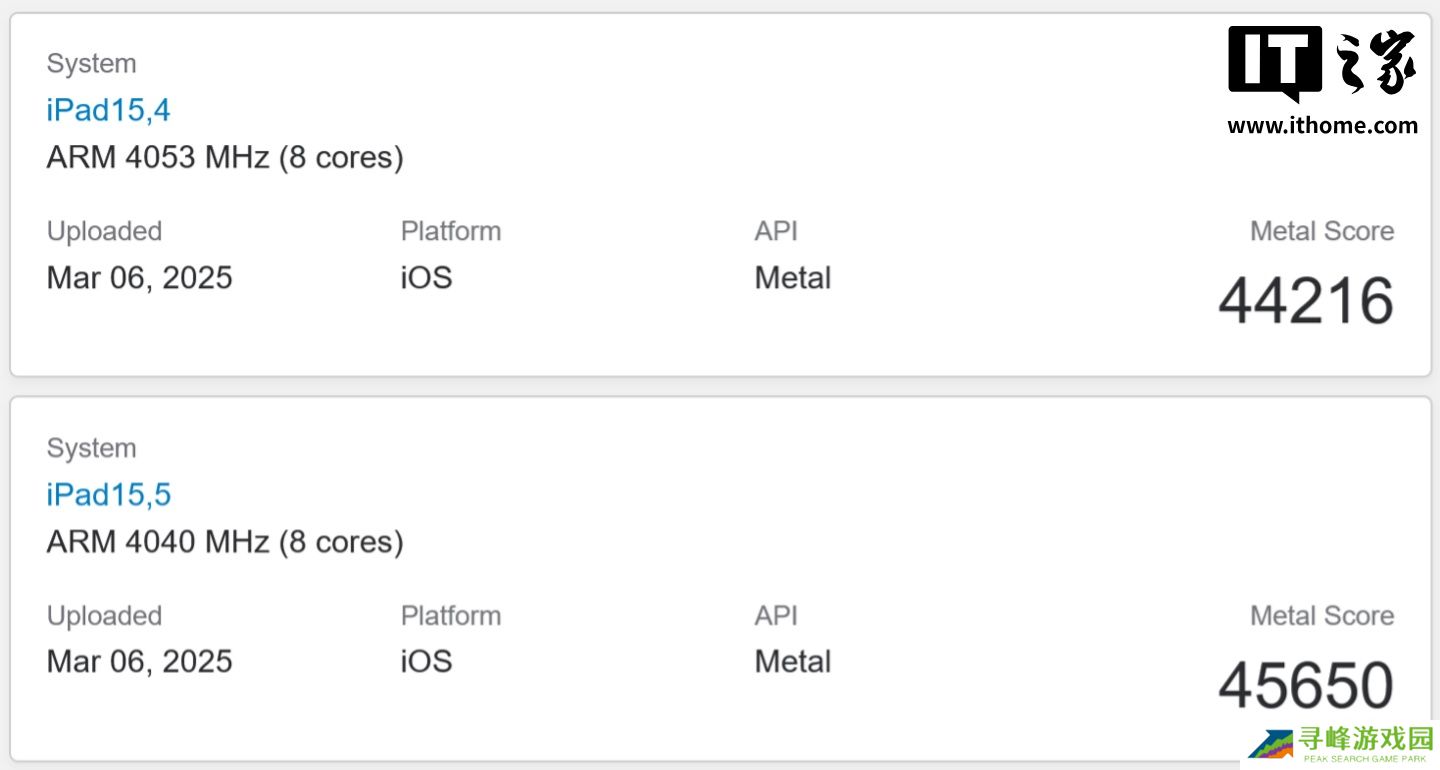Click the 寻峰游戏园 watermark text
This screenshot has width=1440, height=770.
point(1366,739)
